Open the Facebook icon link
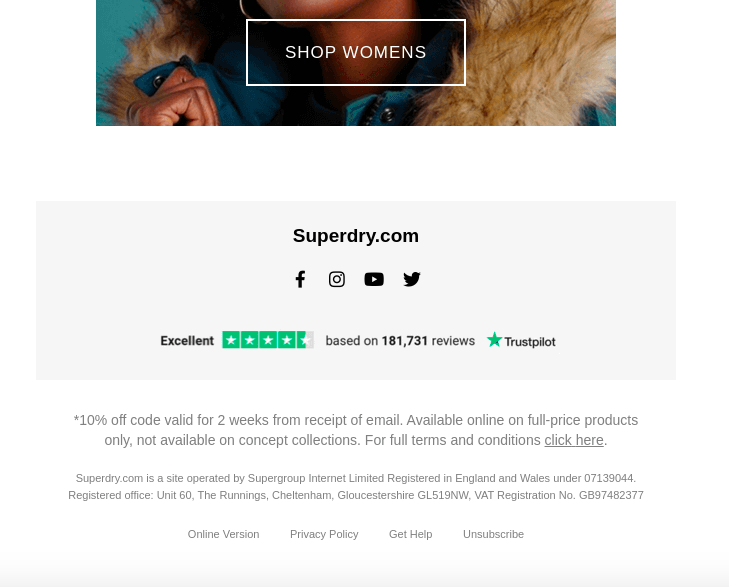Image resolution: width=729 pixels, height=587 pixels. click(300, 279)
